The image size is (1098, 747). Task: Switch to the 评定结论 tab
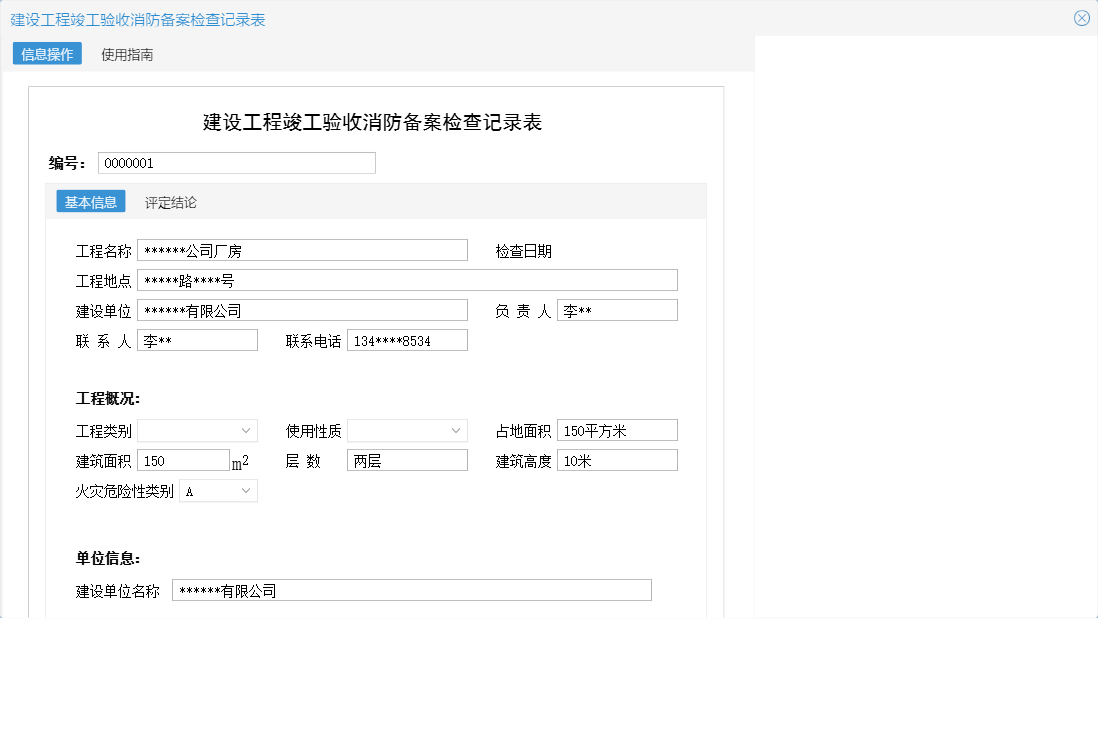click(170, 202)
